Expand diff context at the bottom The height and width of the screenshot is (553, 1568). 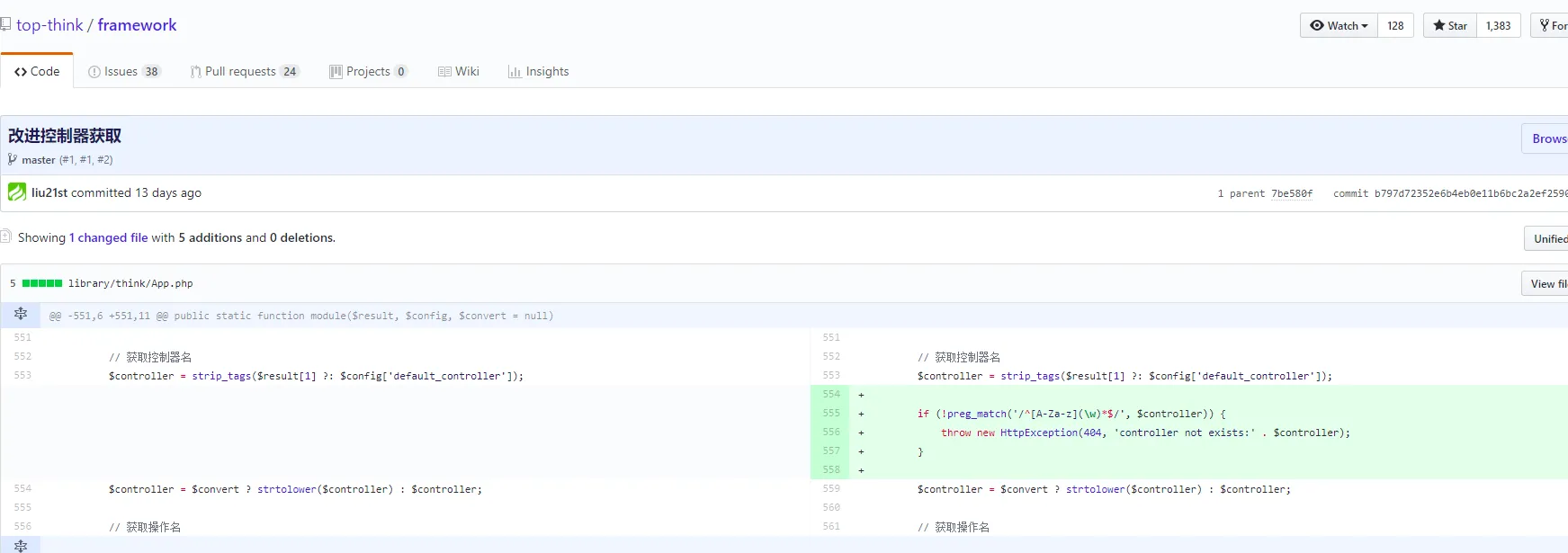click(x=21, y=545)
